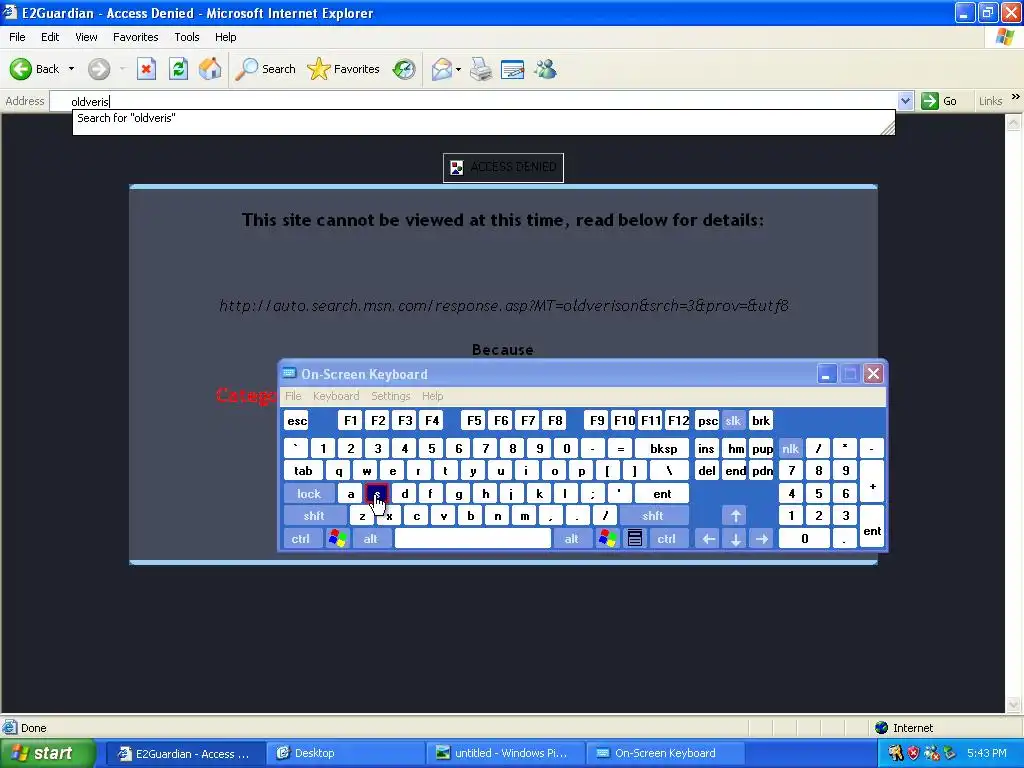Viewport: 1024px width, 768px height.
Task: Open the Help menu in Internet Explorer
Action: click(x=225, y=37)
